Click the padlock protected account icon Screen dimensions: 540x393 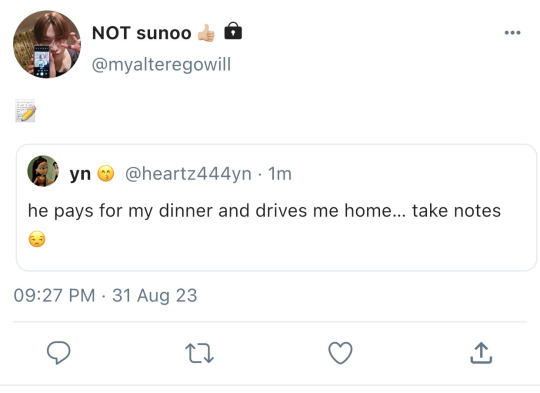(233, 31)
